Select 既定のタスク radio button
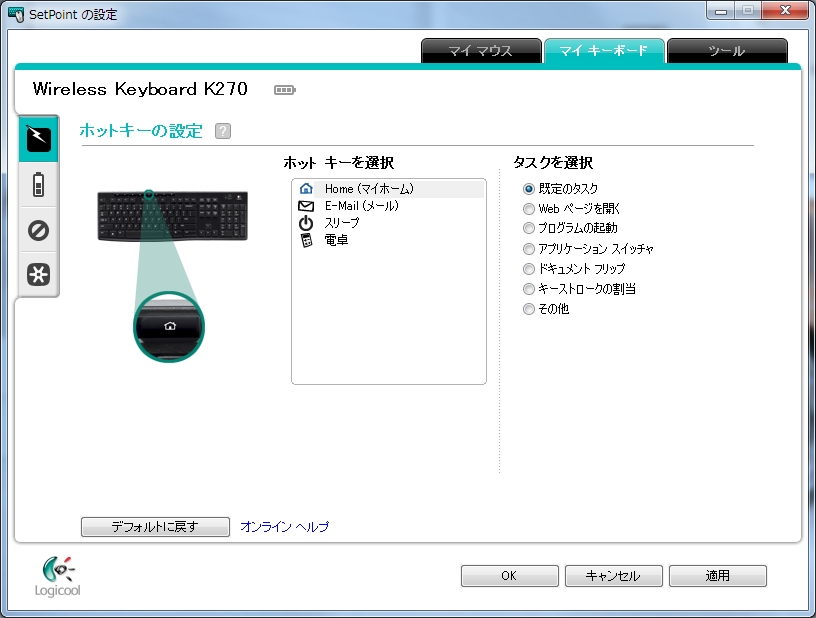Viewport: 816px width, 618px height. [x=529, y=189]
